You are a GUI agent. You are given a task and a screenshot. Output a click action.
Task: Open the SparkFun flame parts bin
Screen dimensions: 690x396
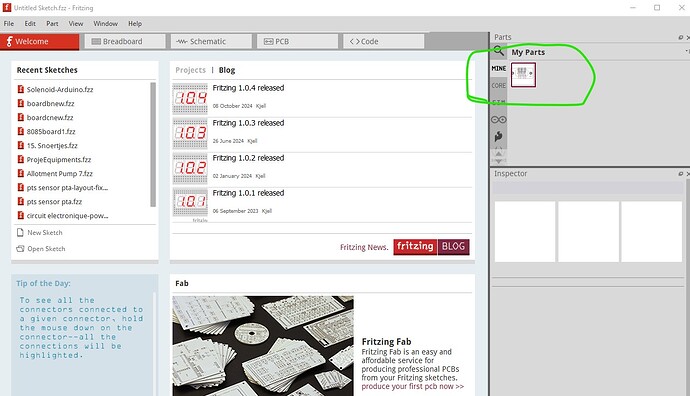499,136
